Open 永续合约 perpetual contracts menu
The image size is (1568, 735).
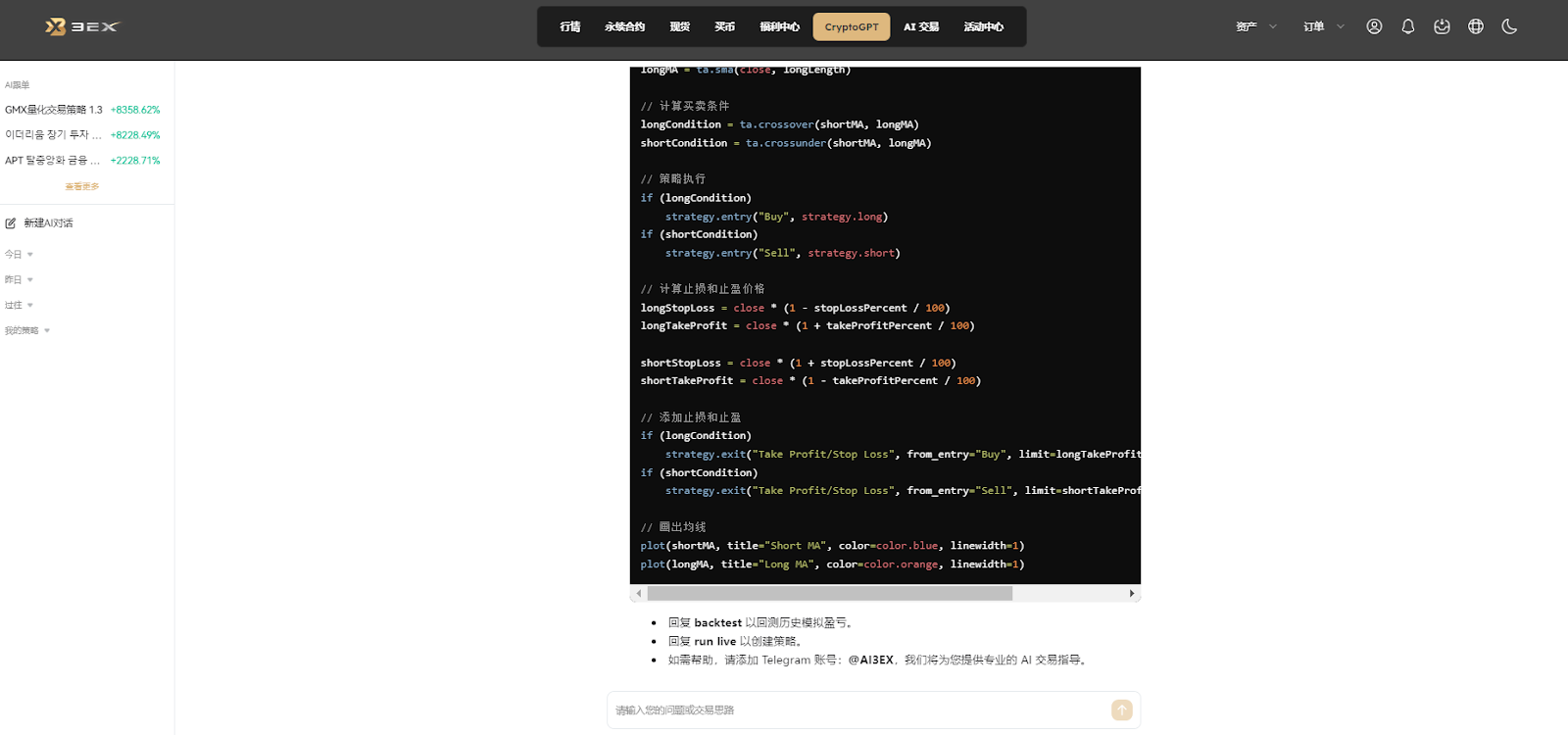point(624,26)
